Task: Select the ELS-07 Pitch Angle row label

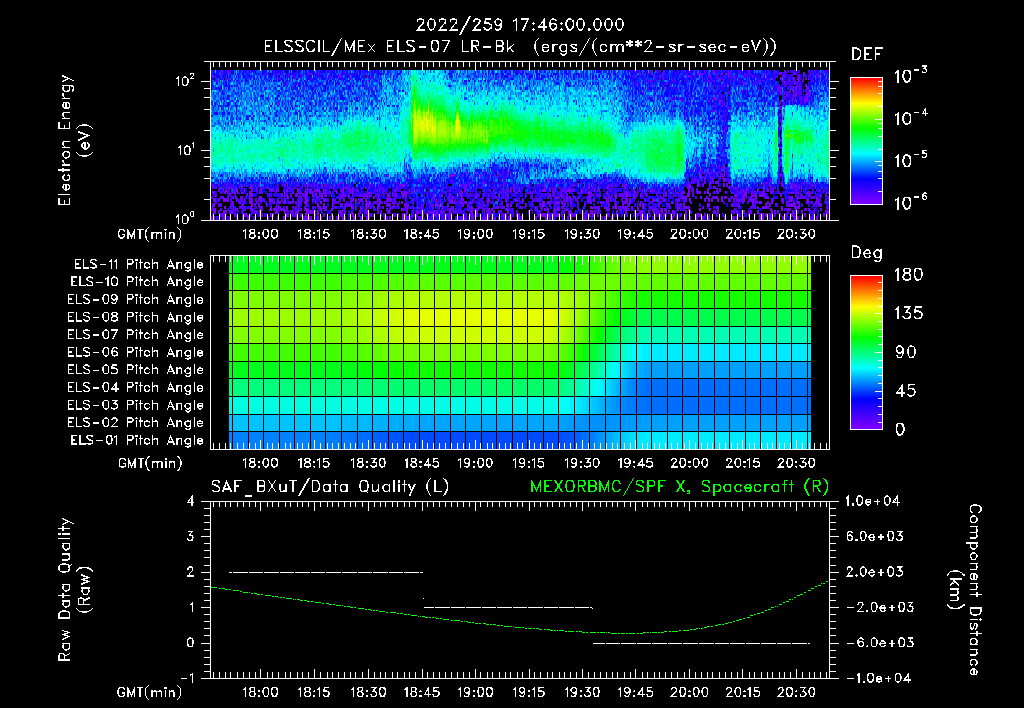Action: tap(136, 334)
